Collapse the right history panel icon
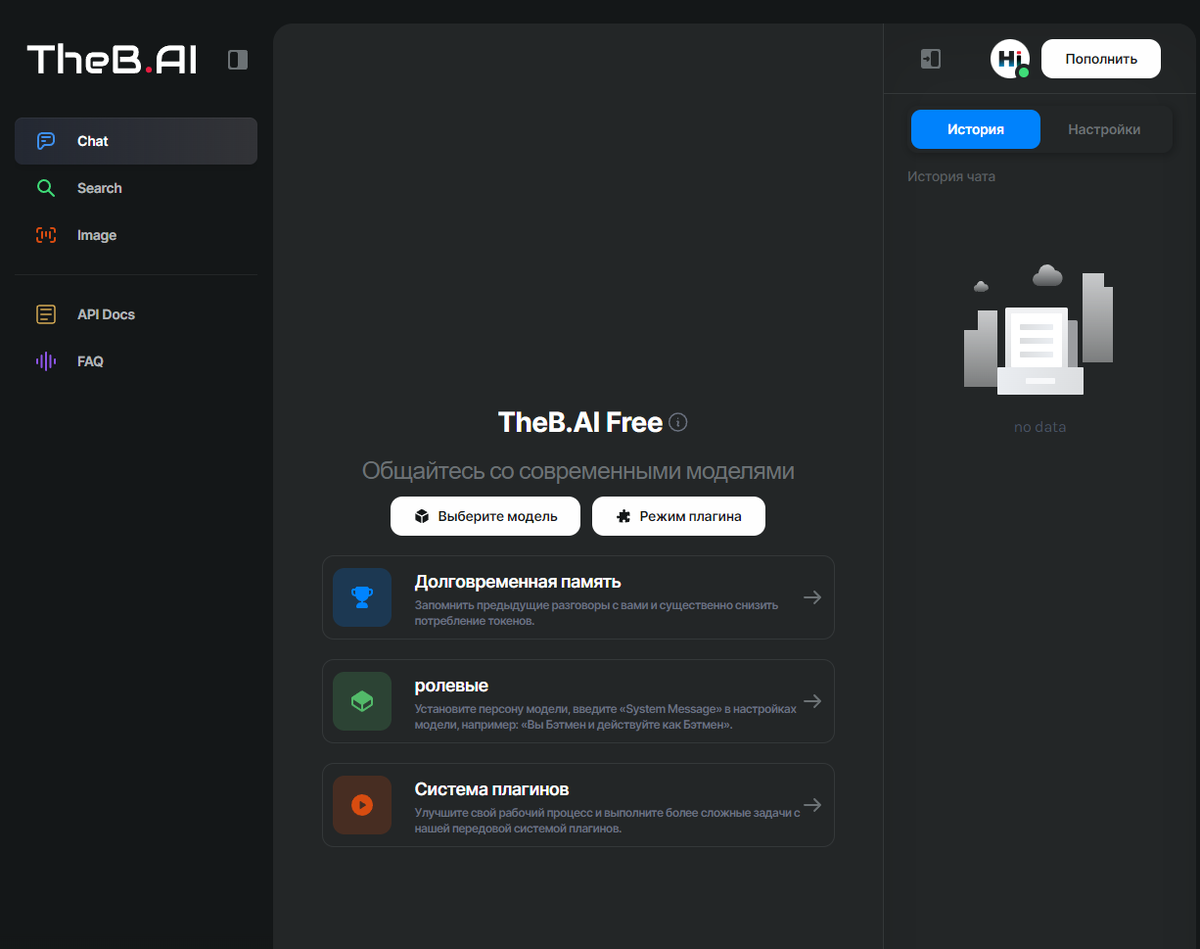Screen dimensions: 1200x949 pos(931,59)
